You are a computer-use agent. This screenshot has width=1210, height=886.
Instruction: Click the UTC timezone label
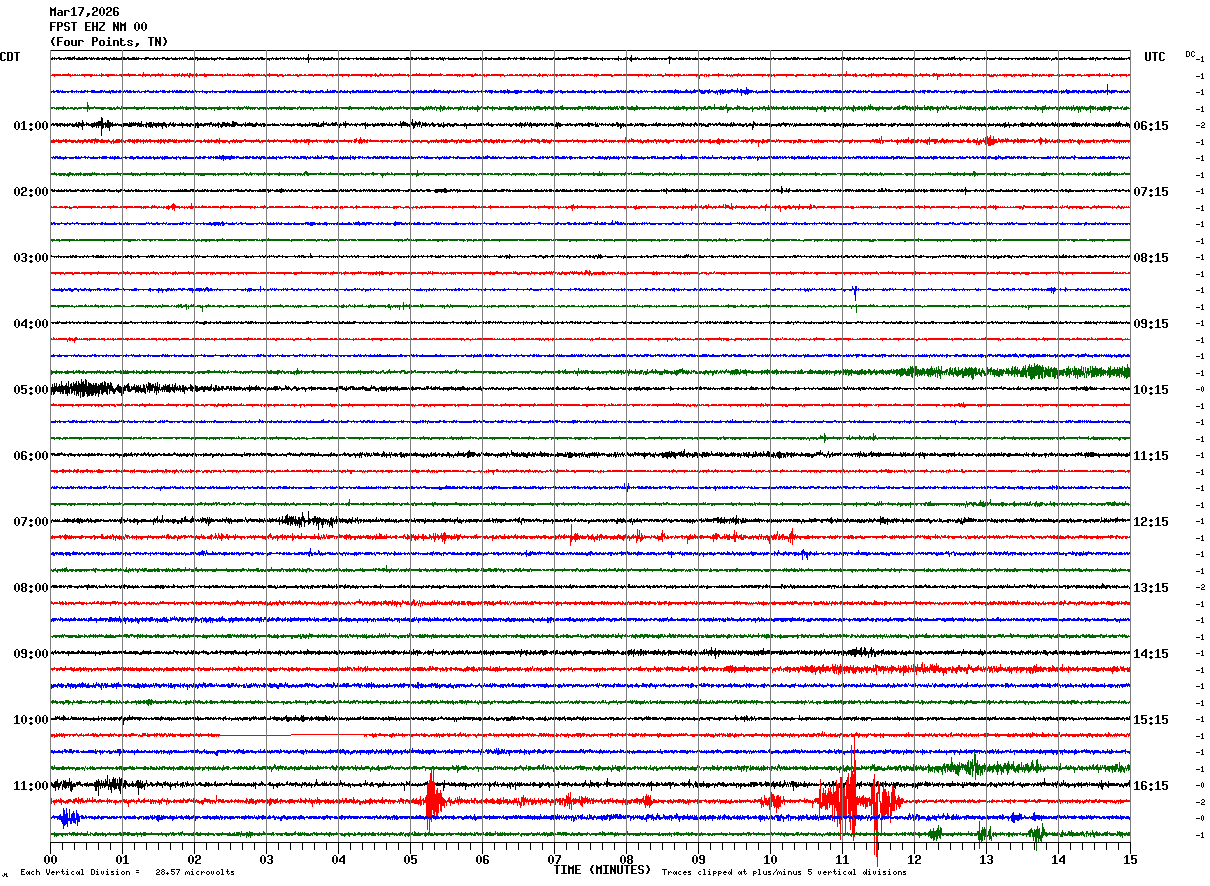(x=1155, y=57)
